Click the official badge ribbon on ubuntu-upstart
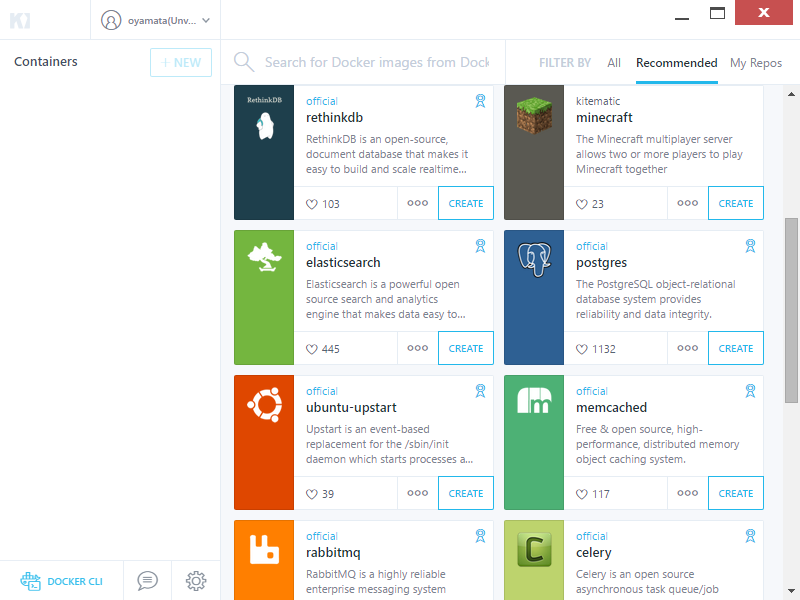The width and height of the screenshot is (800, 600). [480, 390]
